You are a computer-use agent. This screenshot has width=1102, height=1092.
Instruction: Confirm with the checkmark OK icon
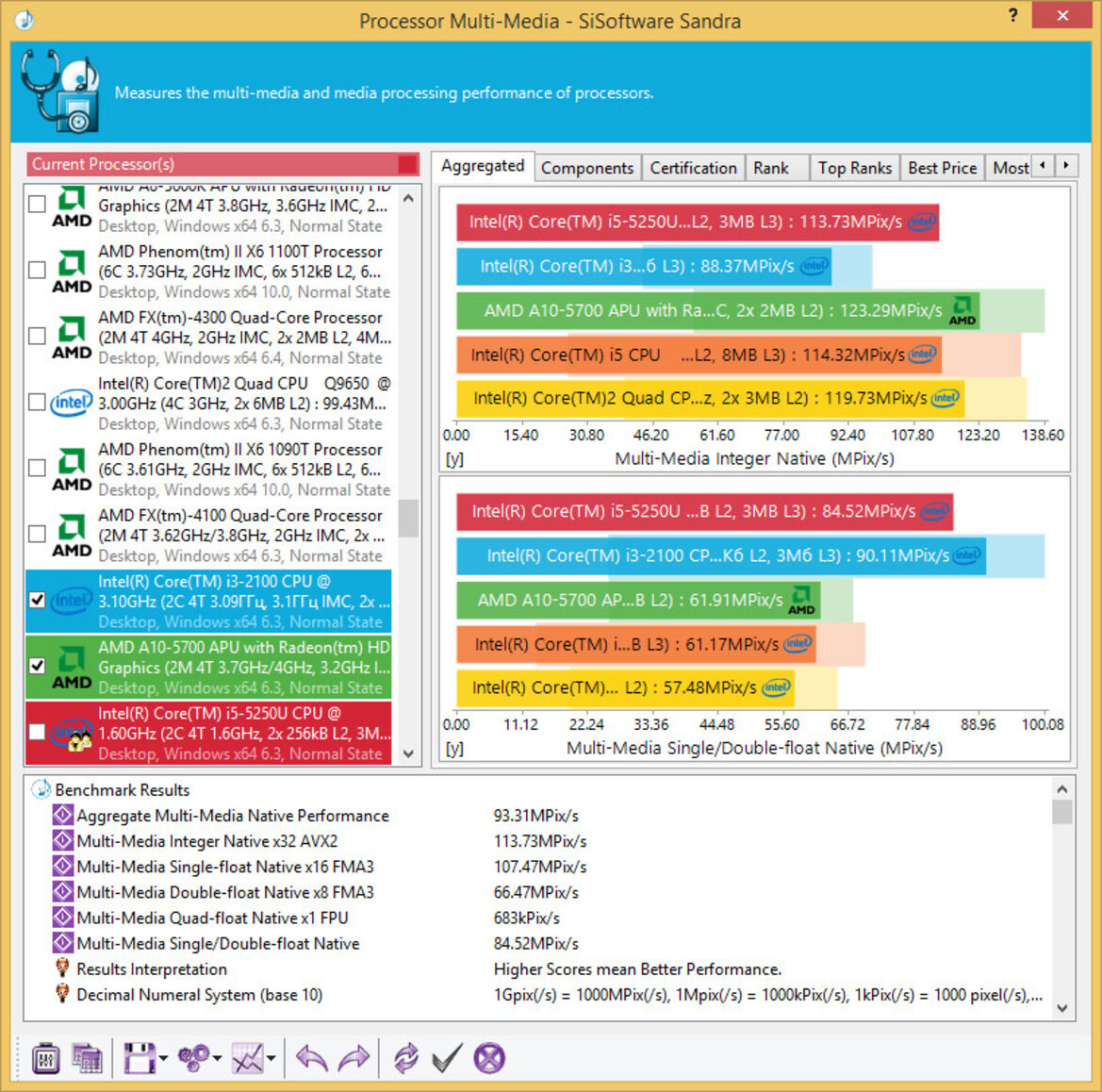click(447, 1058)
